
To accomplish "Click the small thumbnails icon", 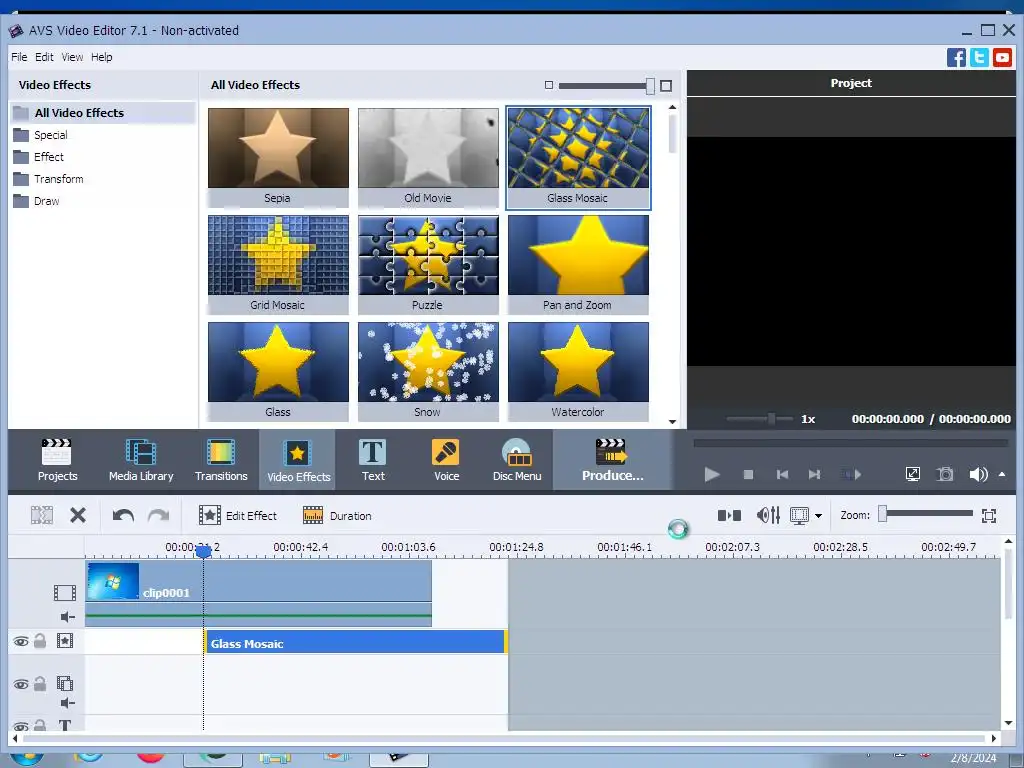I will pyautogui.click(x=549, y=85).
